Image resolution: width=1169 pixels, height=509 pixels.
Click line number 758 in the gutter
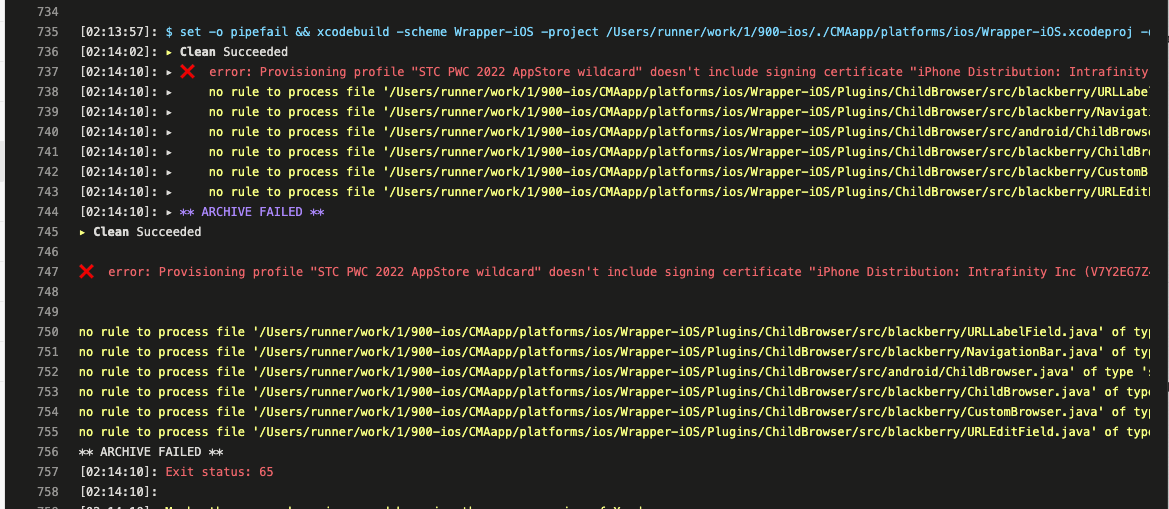pos(47,492)
